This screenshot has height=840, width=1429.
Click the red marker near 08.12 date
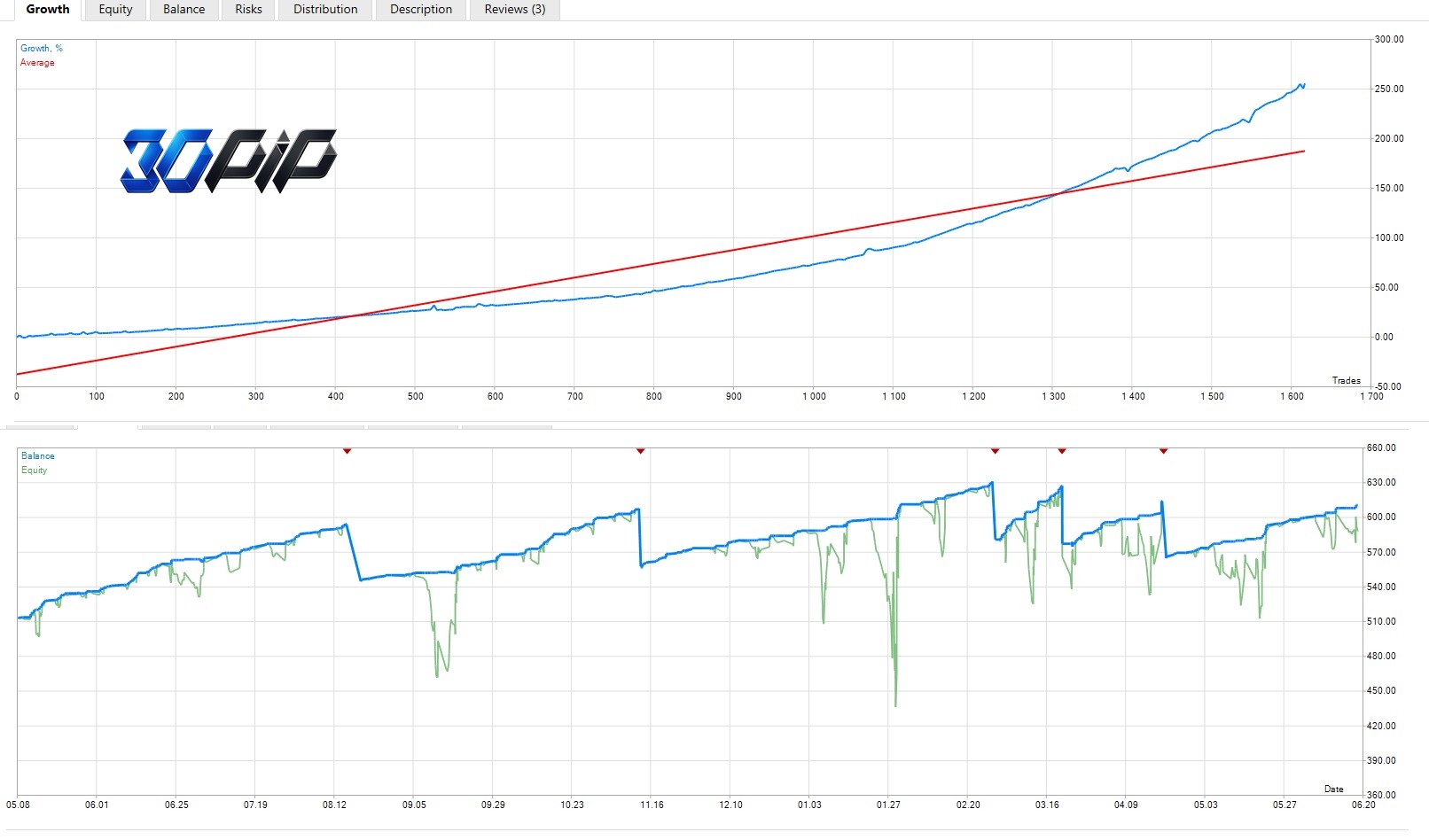click(347, 451)
